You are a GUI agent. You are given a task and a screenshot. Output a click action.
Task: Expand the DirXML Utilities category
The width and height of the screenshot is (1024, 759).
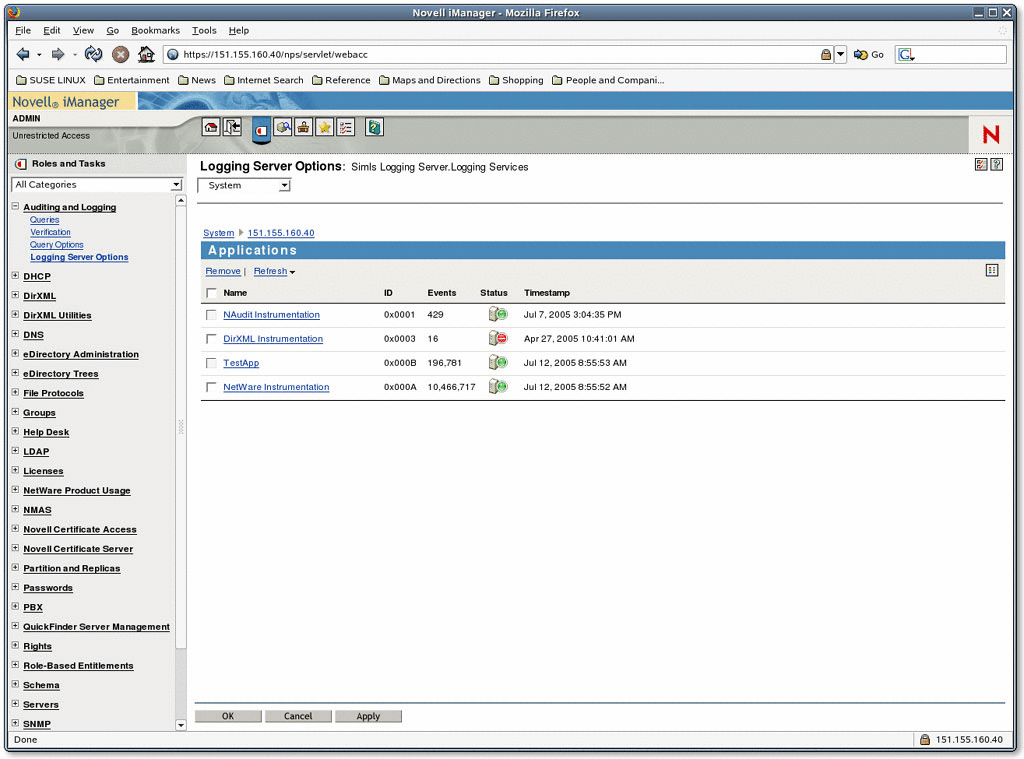tap(15, 314)
